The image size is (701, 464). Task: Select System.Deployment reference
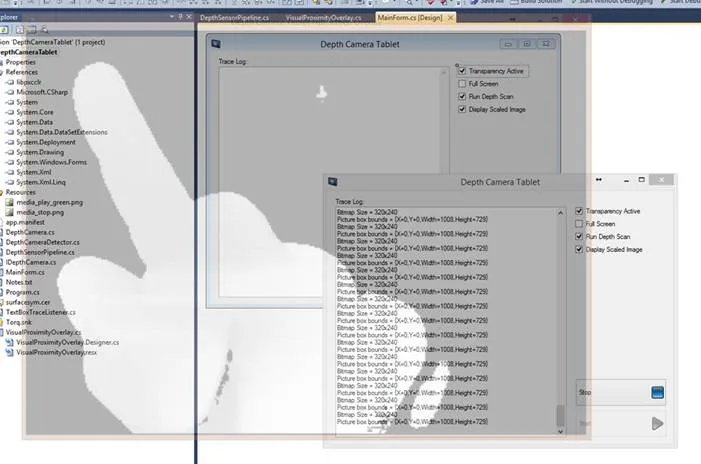(x=46, y=142)
